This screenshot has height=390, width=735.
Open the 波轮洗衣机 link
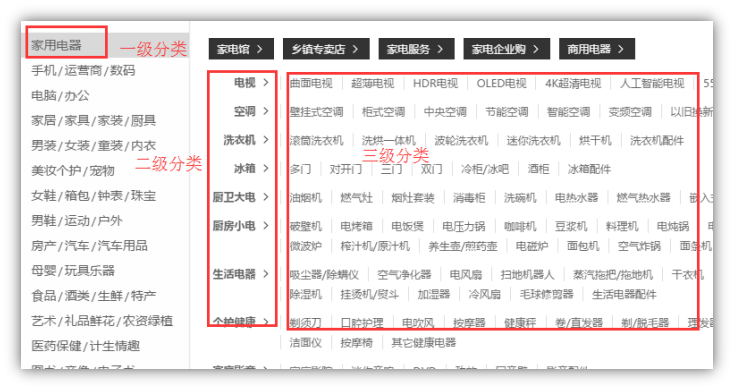[461, 141]
